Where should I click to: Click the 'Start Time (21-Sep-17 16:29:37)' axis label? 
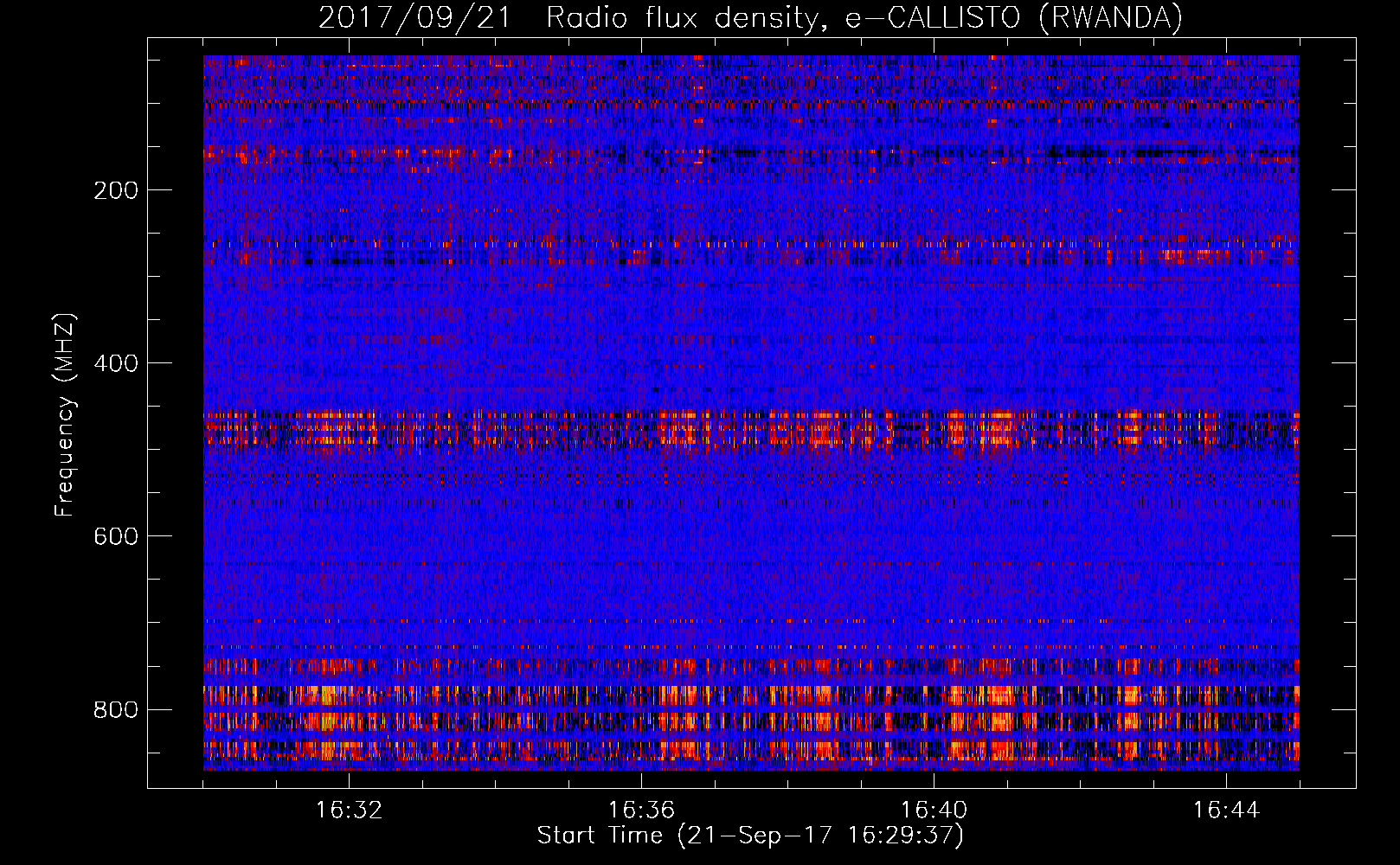(750, 836)
